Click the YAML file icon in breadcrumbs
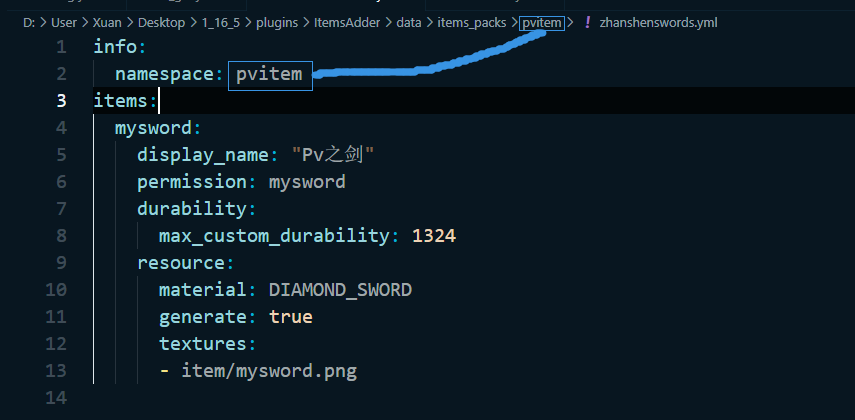This screenshot has width=855, height=420. coord(587,22)
